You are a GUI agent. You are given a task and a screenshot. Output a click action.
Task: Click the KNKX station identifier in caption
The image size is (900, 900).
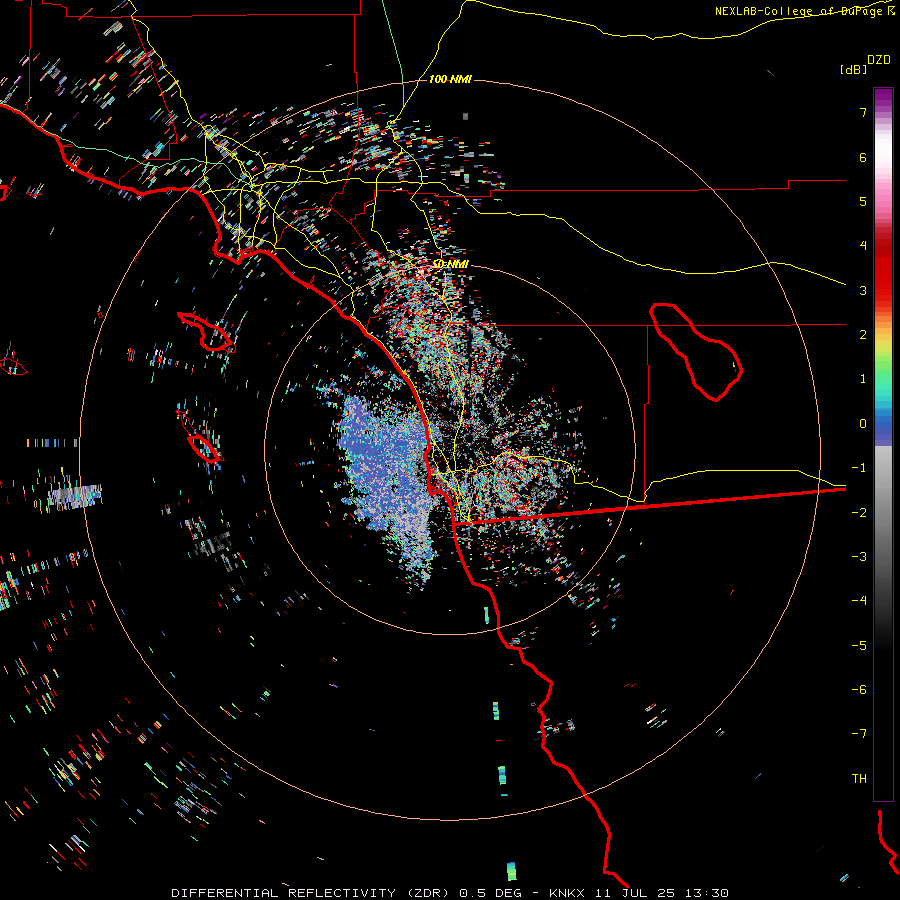pos(566,893)
